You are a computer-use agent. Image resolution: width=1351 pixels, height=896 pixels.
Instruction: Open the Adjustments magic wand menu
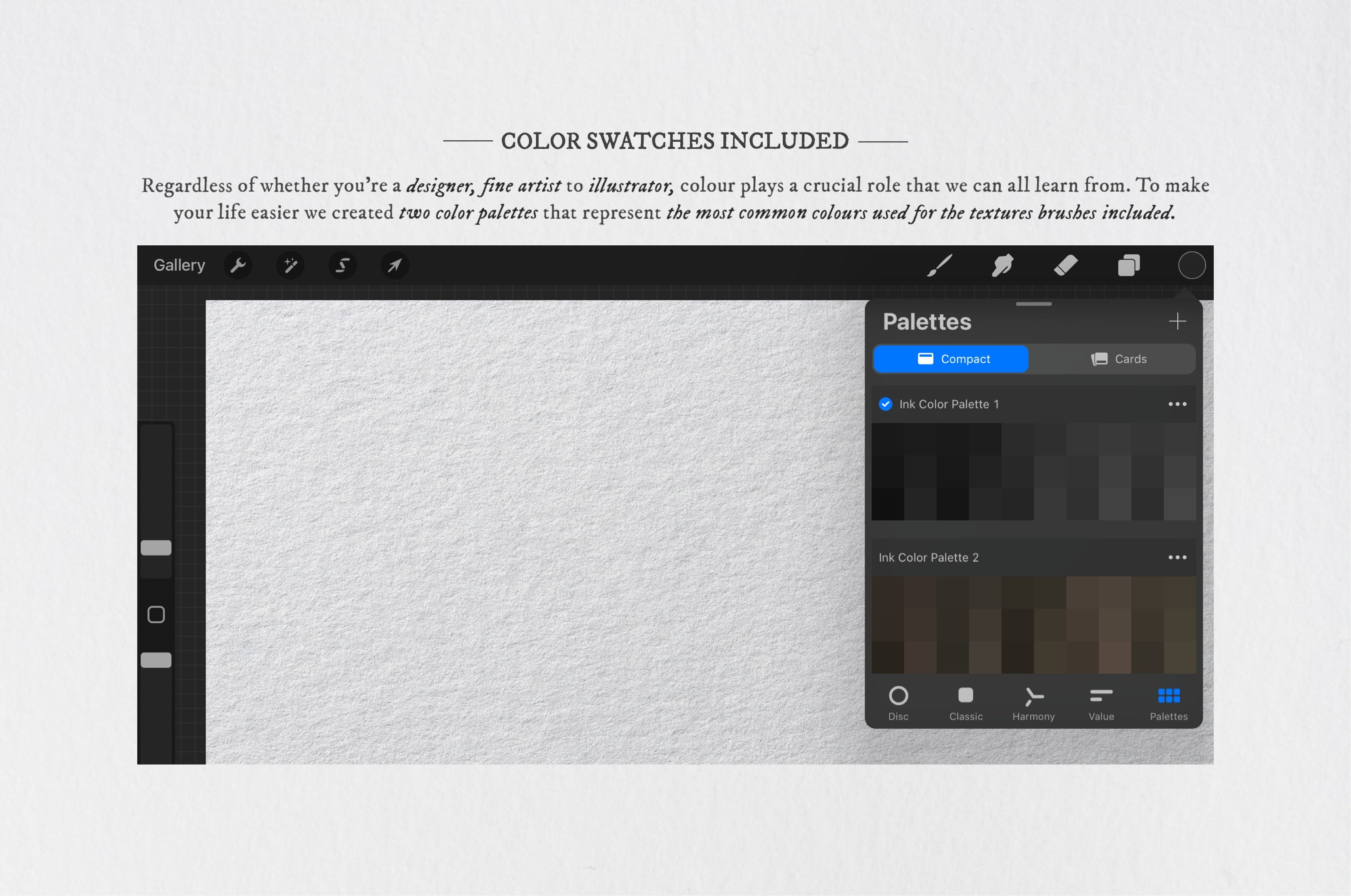click(290, 265)
